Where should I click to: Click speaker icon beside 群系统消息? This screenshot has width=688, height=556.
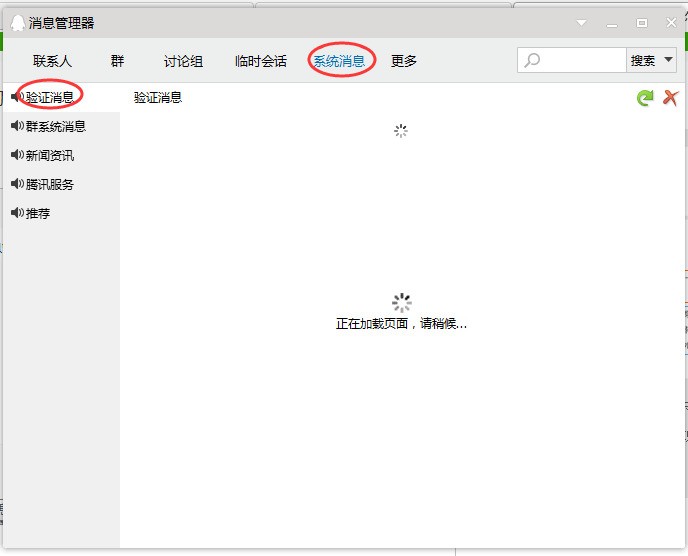18,126
